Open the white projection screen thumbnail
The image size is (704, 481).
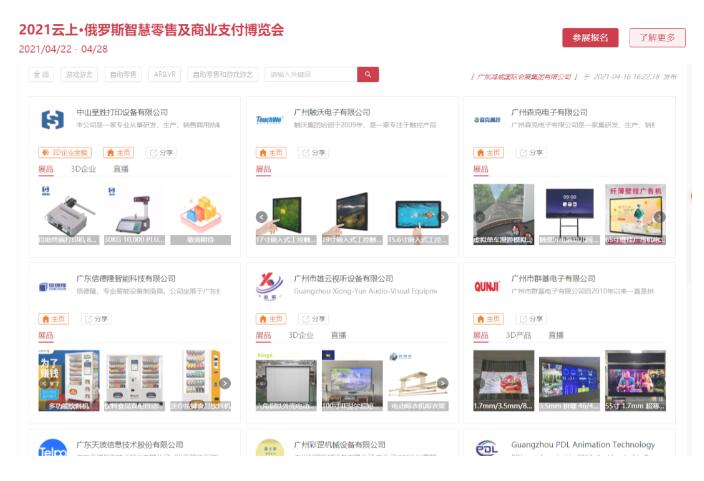coord(286,381)
